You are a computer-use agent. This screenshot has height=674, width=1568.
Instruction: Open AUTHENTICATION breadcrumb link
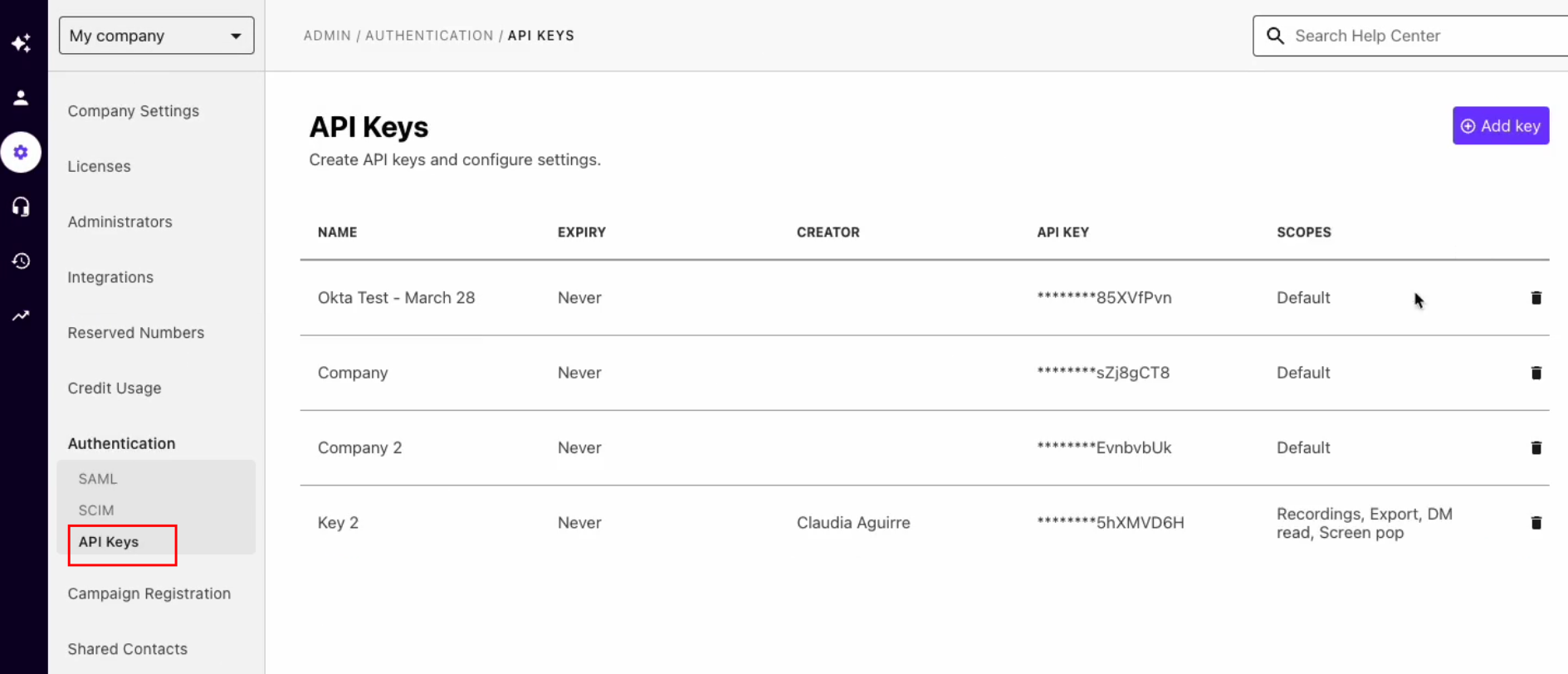coord(429,35)
